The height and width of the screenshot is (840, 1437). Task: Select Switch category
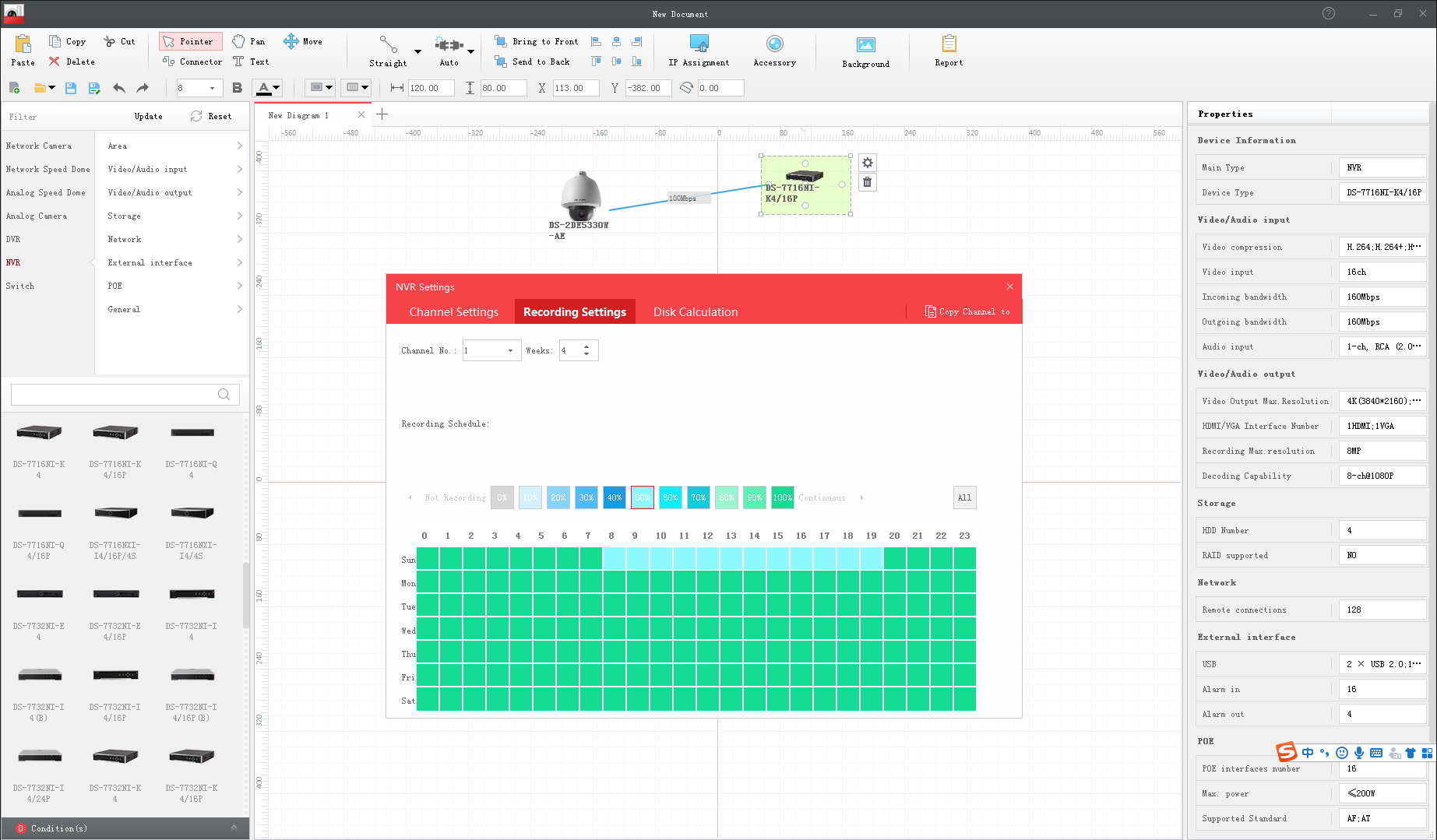pyautogui.click(x=20, y=286)
